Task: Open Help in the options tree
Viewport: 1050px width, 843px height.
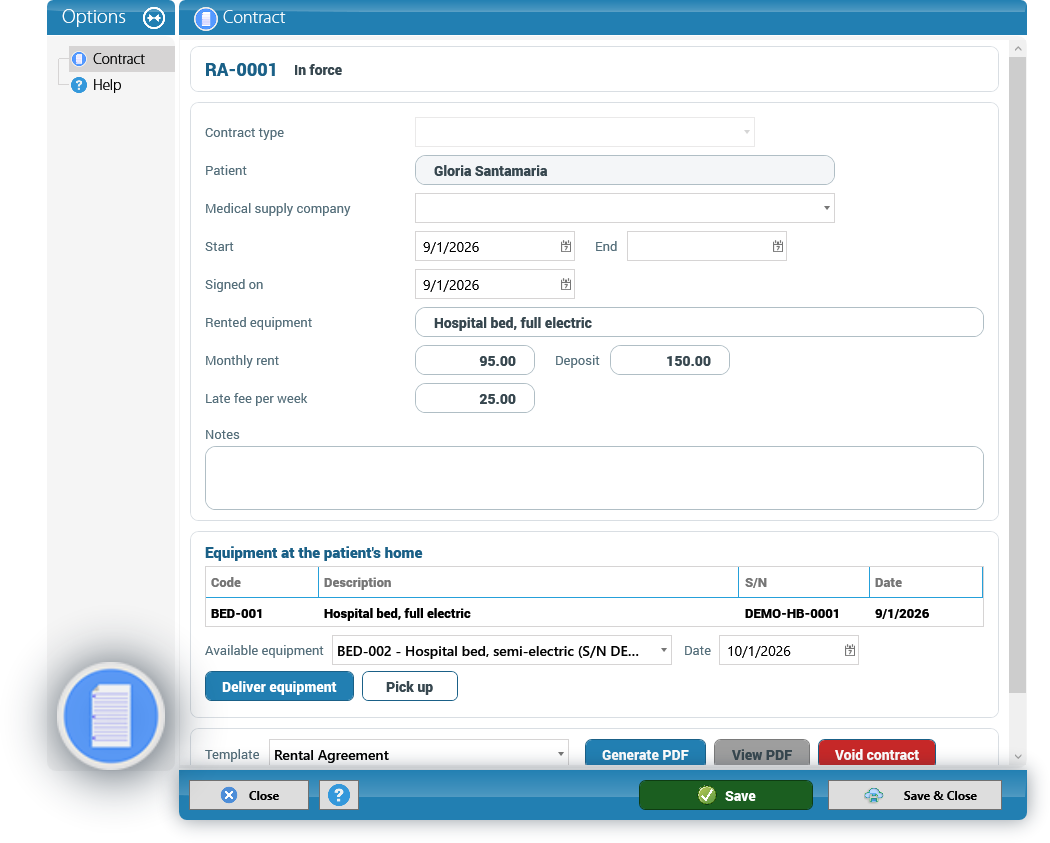Action: 106,85
